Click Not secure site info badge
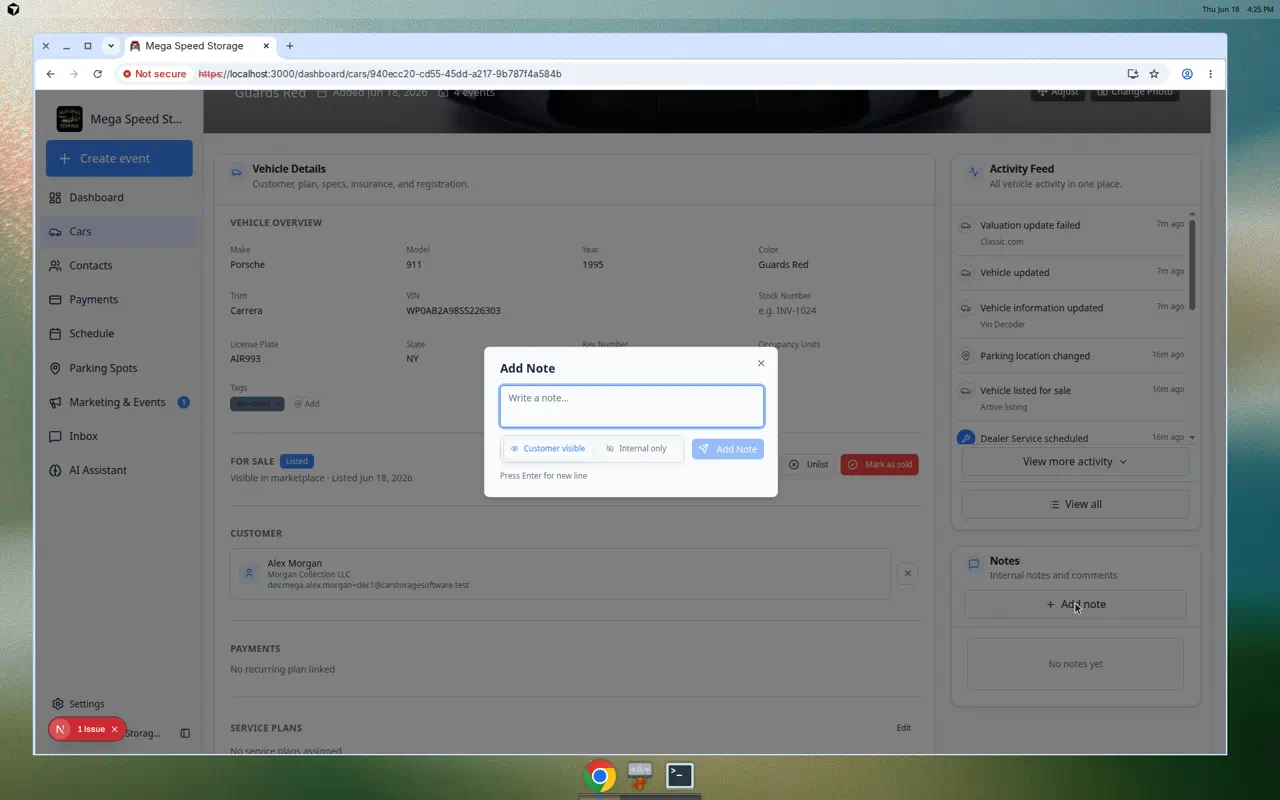 pyautogui.click(x=154, y=74)
